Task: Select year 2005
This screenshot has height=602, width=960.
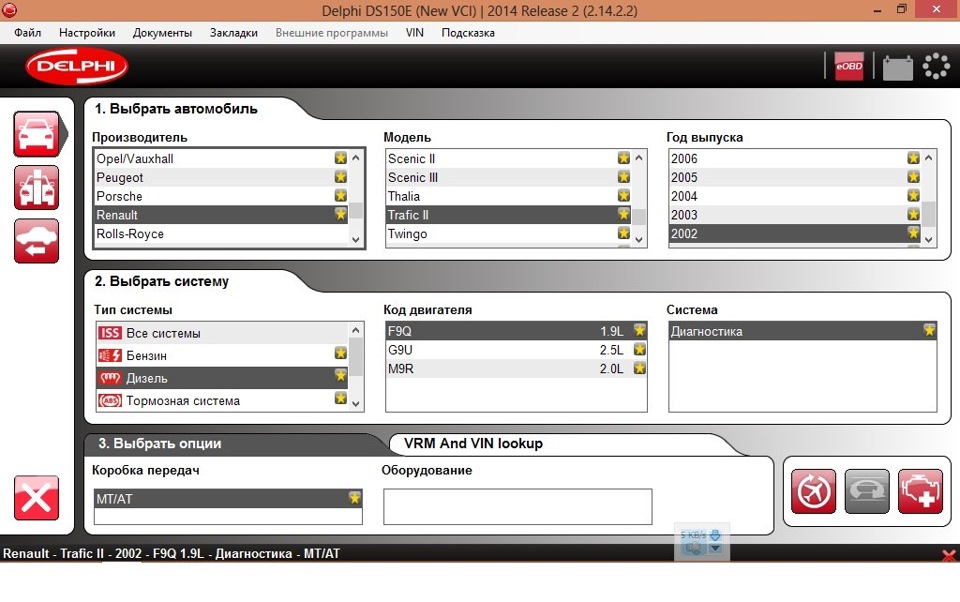Action: (x=795, y=178)
